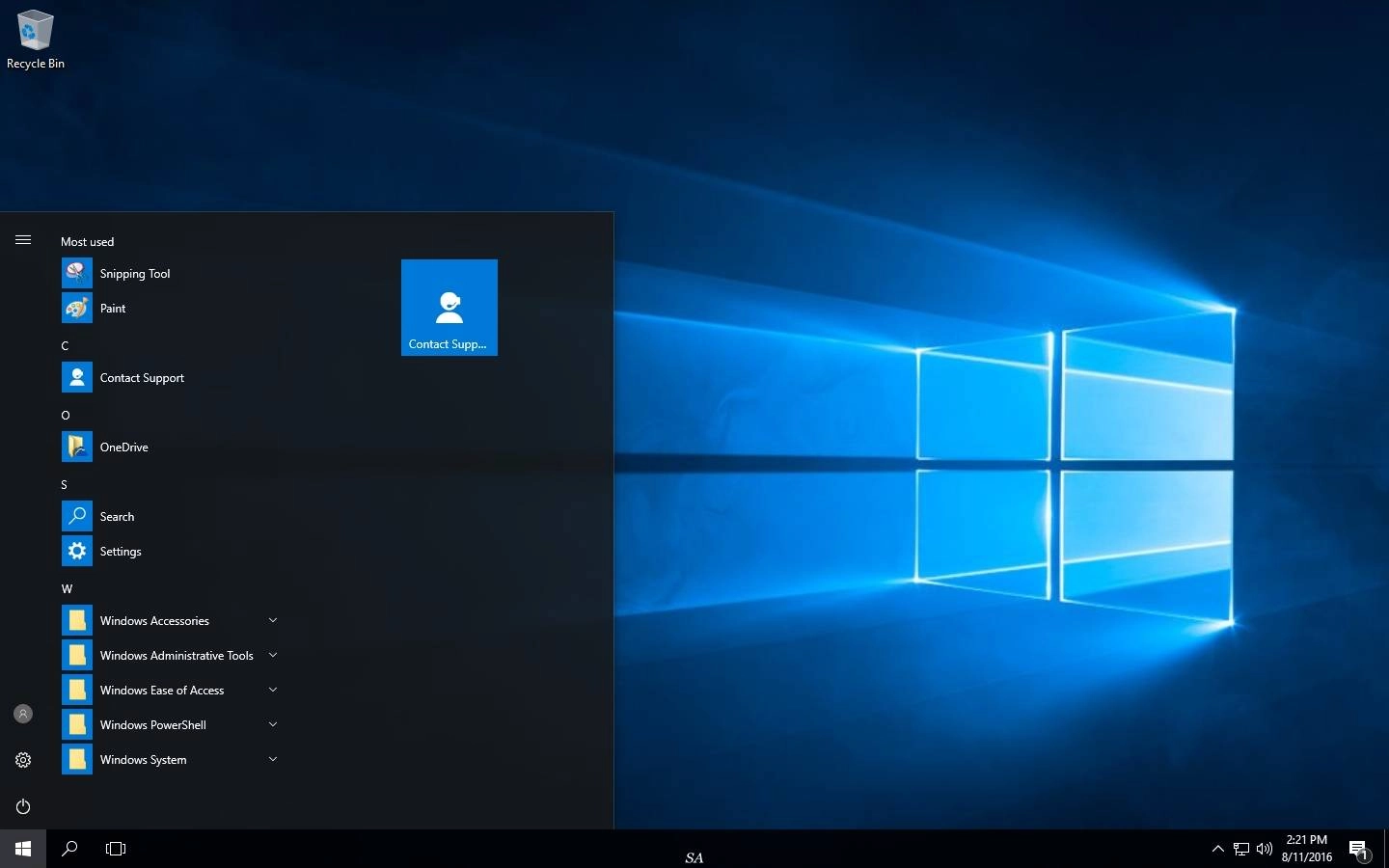Click the network status tray icon

[x=1241, y=849]
